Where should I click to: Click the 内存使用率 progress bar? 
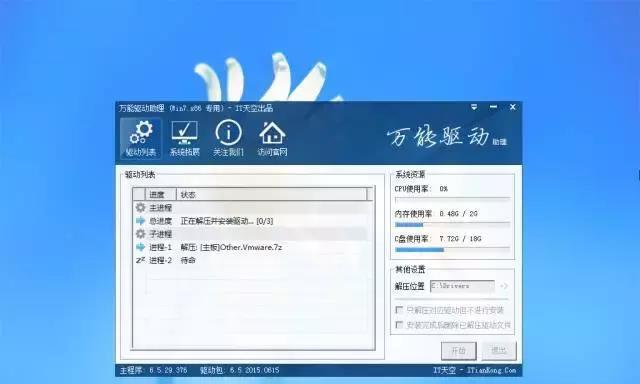pos(452,224)
